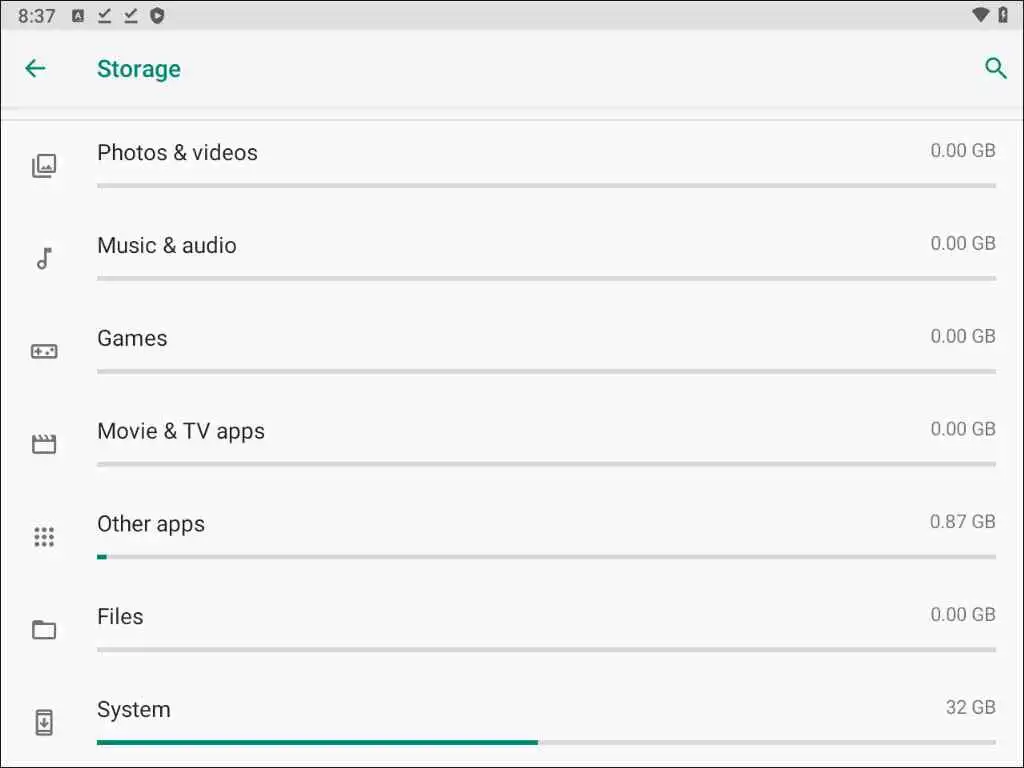Click the Files folder icon
Viewport: 1024px width, 768px height.
point(44,630)
